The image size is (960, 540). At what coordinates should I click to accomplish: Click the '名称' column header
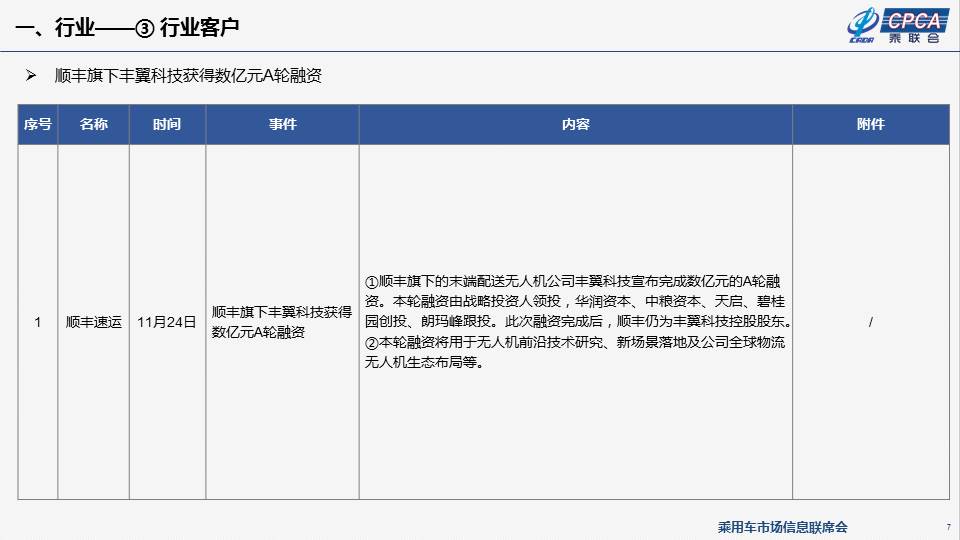94,124
